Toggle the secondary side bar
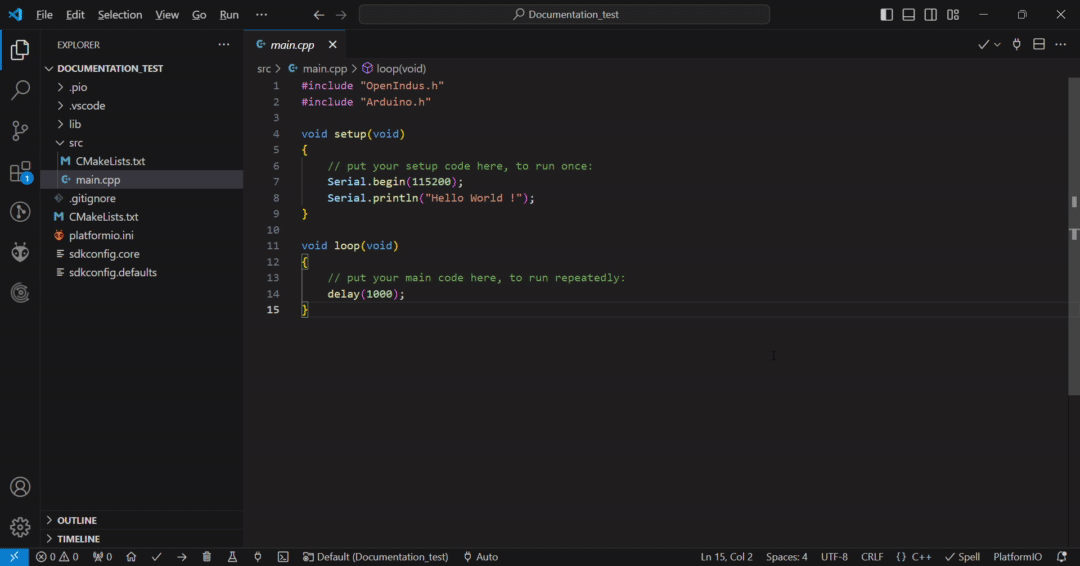This screenshot has height=566, width=1080. coord(930,15)
